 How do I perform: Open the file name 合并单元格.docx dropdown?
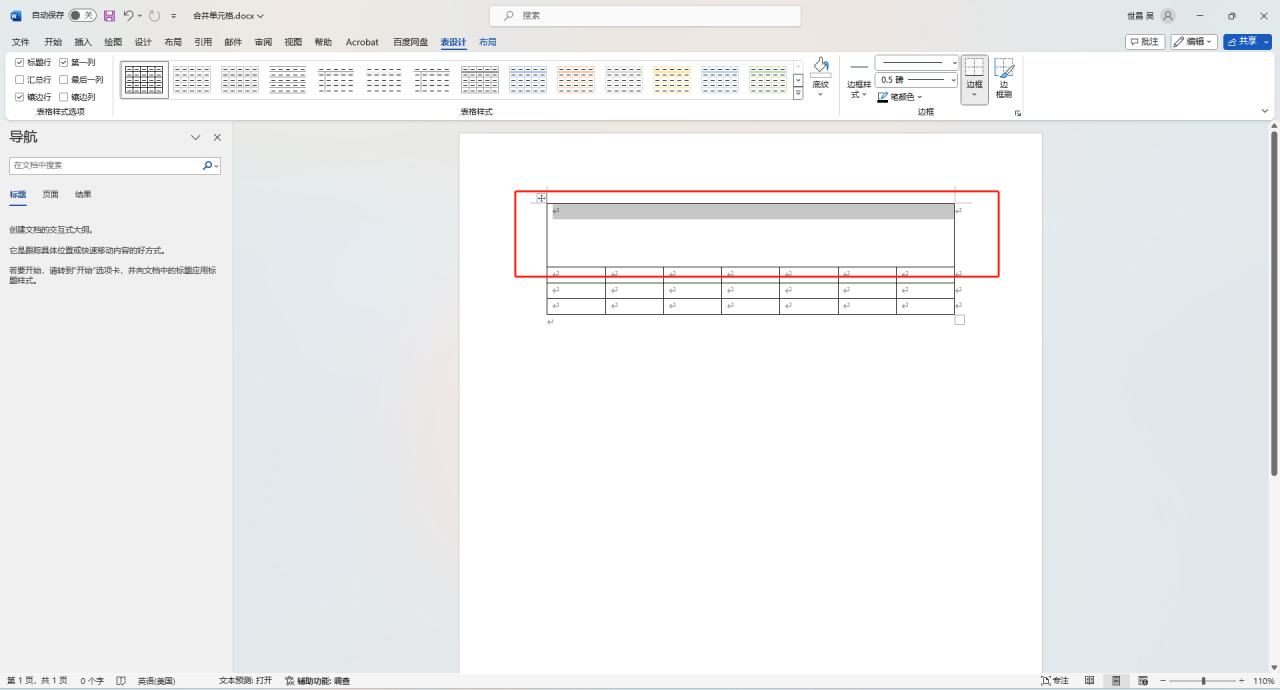[228, 16]
